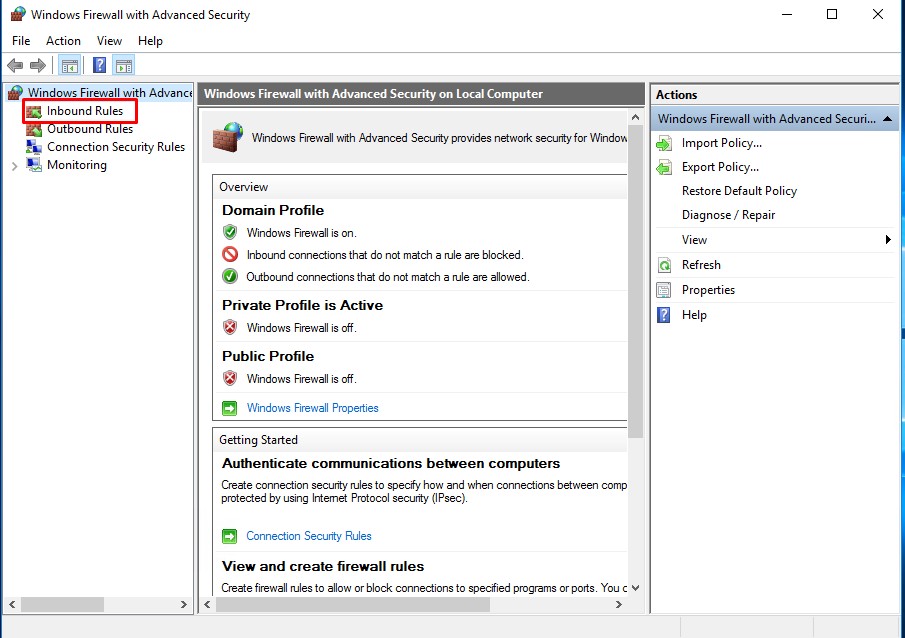Image resolution: width=905 pixels, height=638 pixels.
Task: Click the Back arrow toolbar icon
Action: [16, 65]
